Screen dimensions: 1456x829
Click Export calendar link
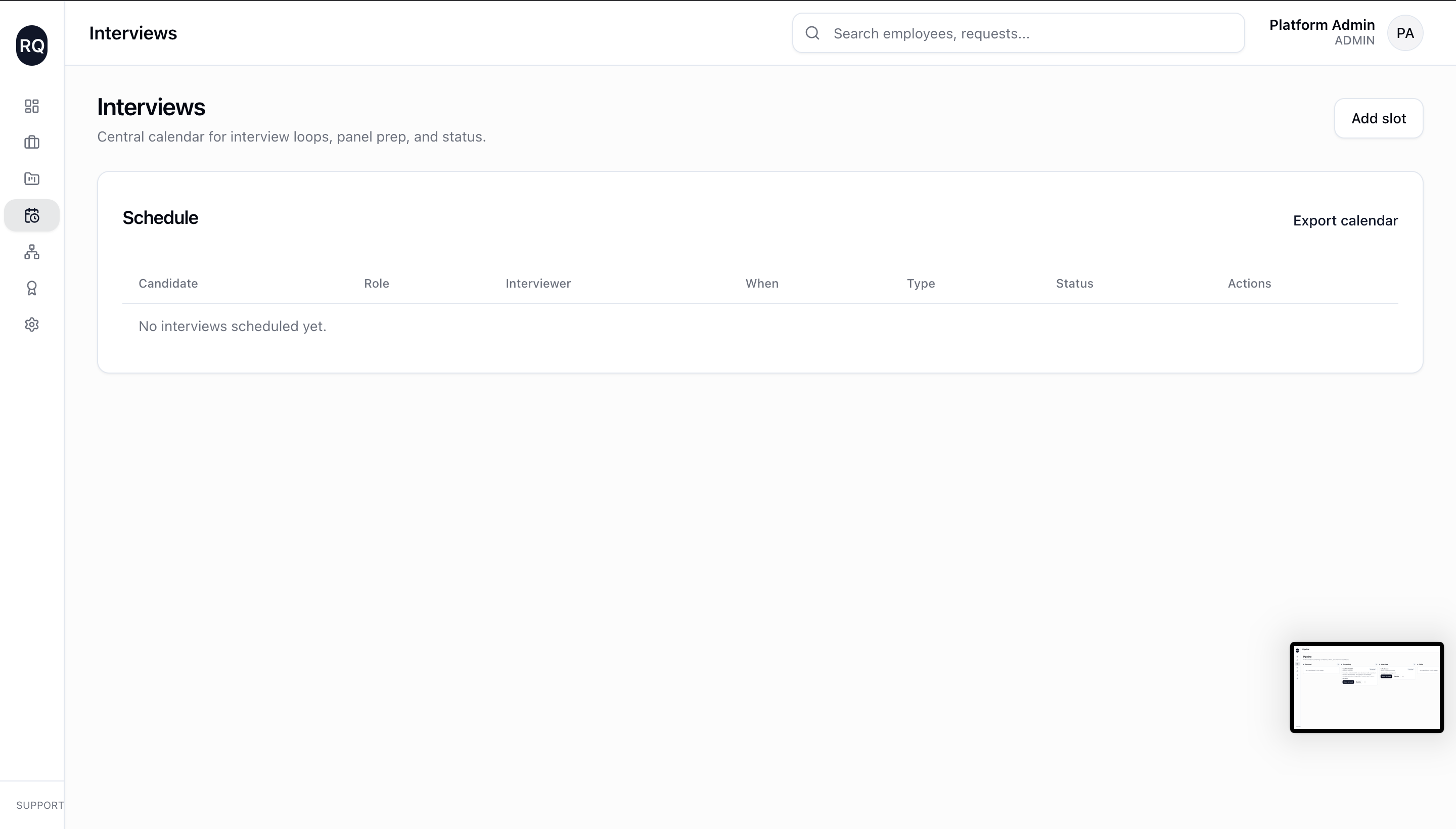click(1345, 221)
